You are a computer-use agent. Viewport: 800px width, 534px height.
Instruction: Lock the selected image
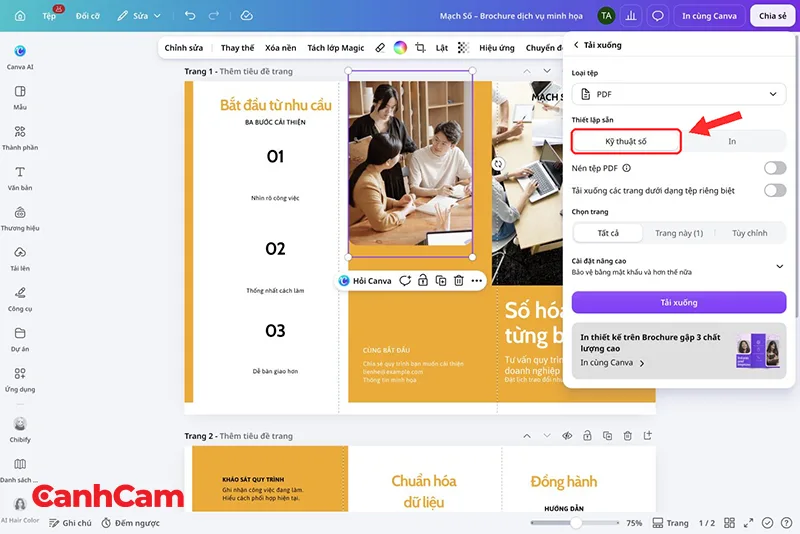[423, 281]
